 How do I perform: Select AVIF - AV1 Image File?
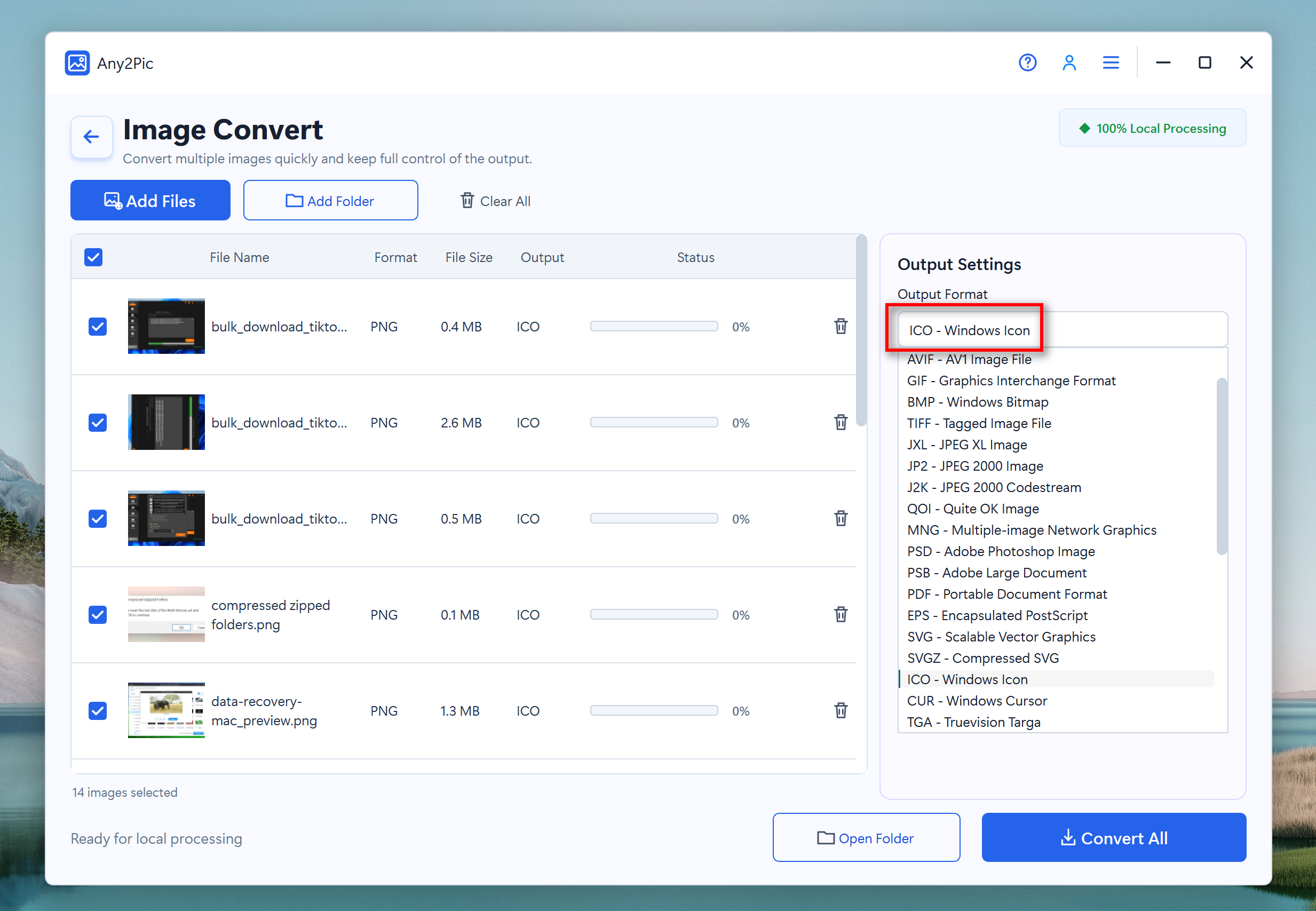point(1056,359)
